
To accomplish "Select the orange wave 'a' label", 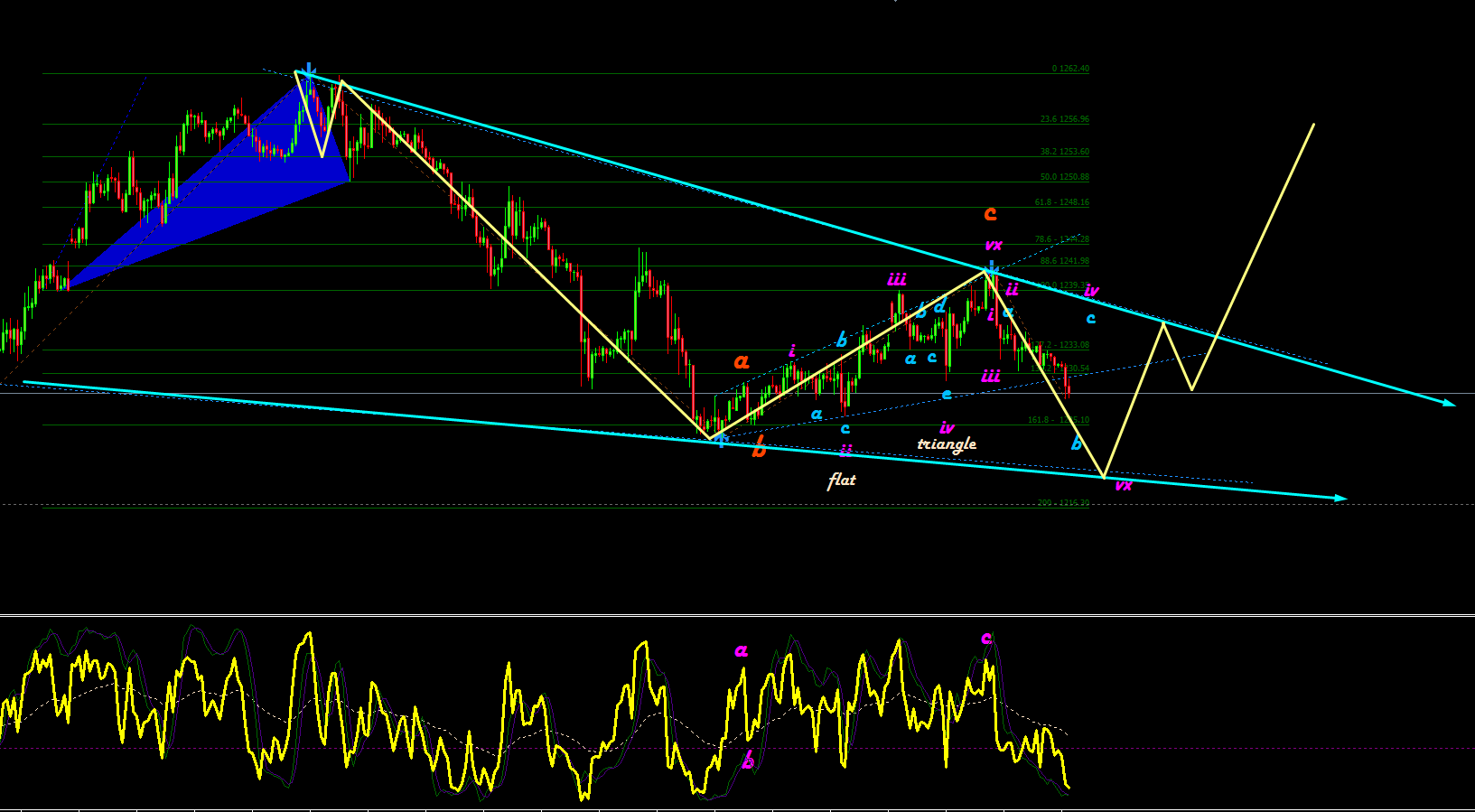I will click(x=742, y=361).
